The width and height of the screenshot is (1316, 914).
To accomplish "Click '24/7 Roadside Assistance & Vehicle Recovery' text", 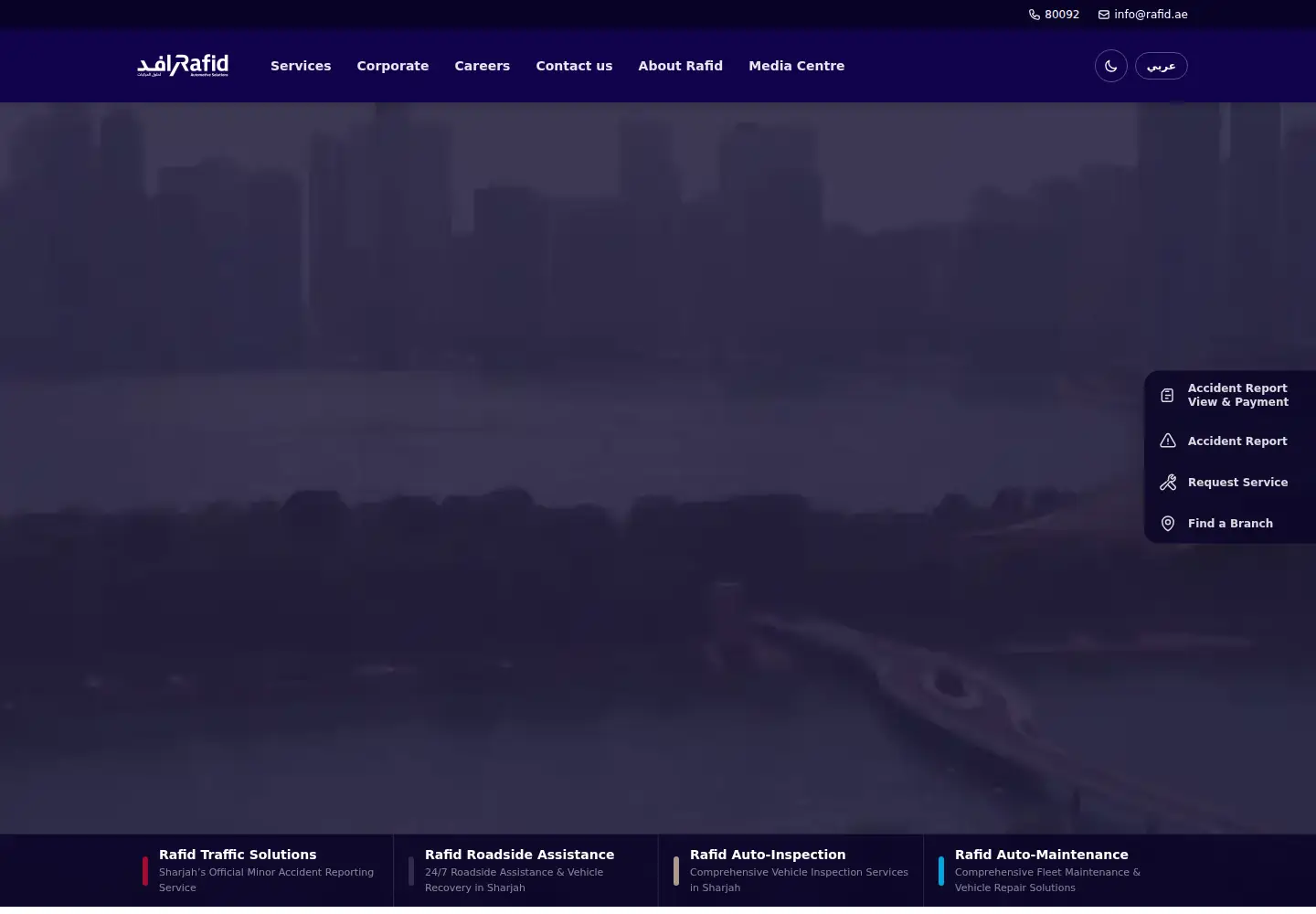I will coord(514,880).
